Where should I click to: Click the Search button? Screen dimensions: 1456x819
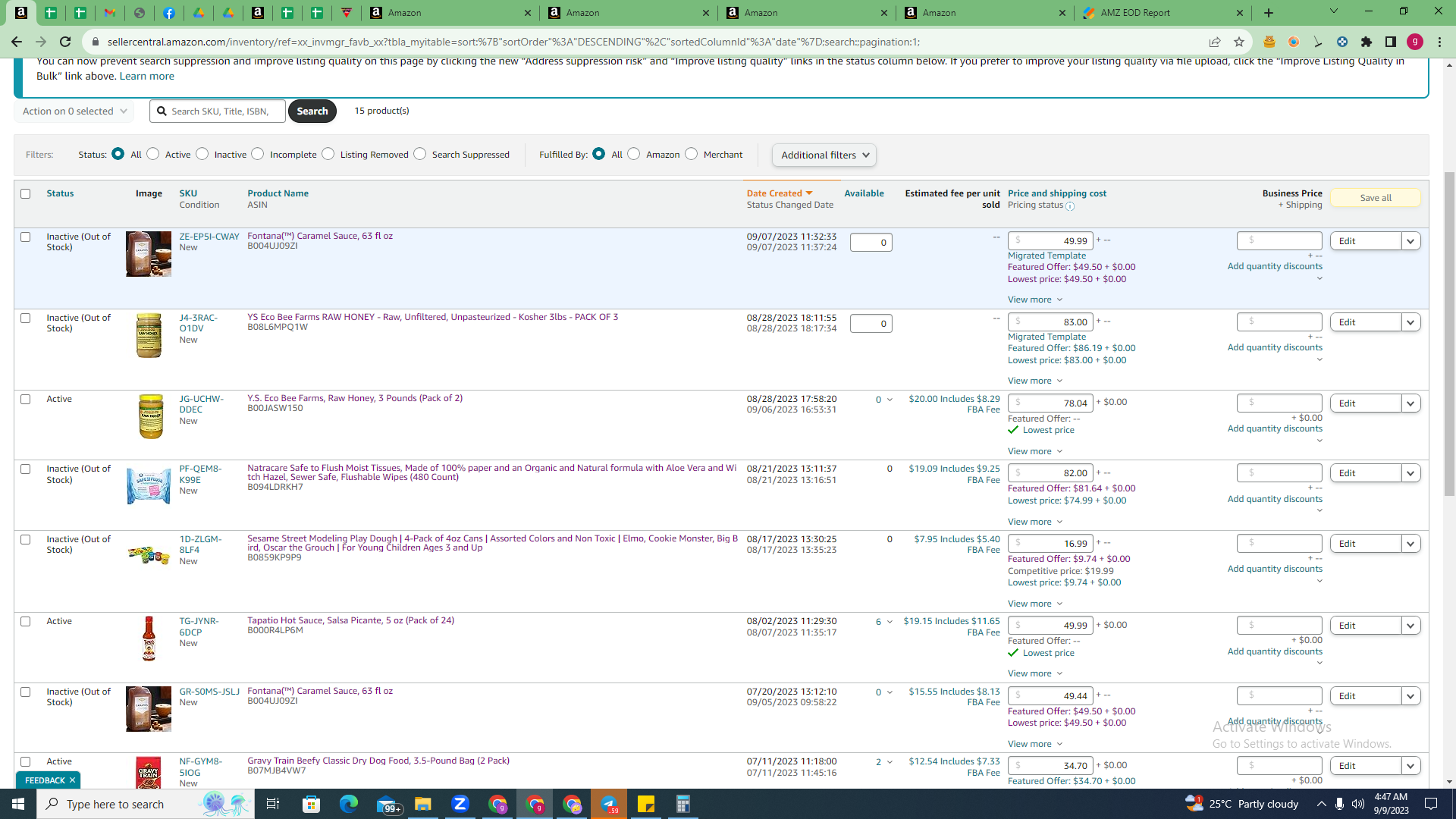pyautogui.click(x=312, y=111)
